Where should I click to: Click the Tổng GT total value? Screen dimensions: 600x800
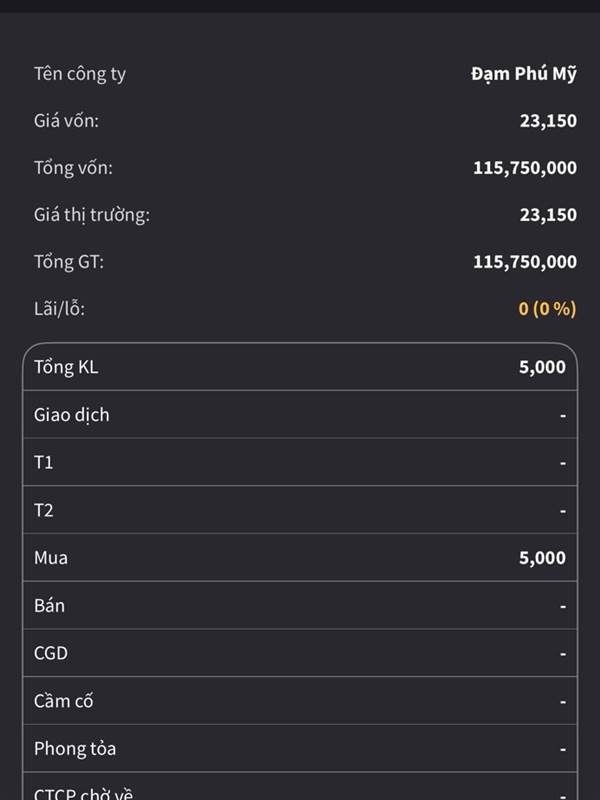pyautogui.click(x=525, y=262)
